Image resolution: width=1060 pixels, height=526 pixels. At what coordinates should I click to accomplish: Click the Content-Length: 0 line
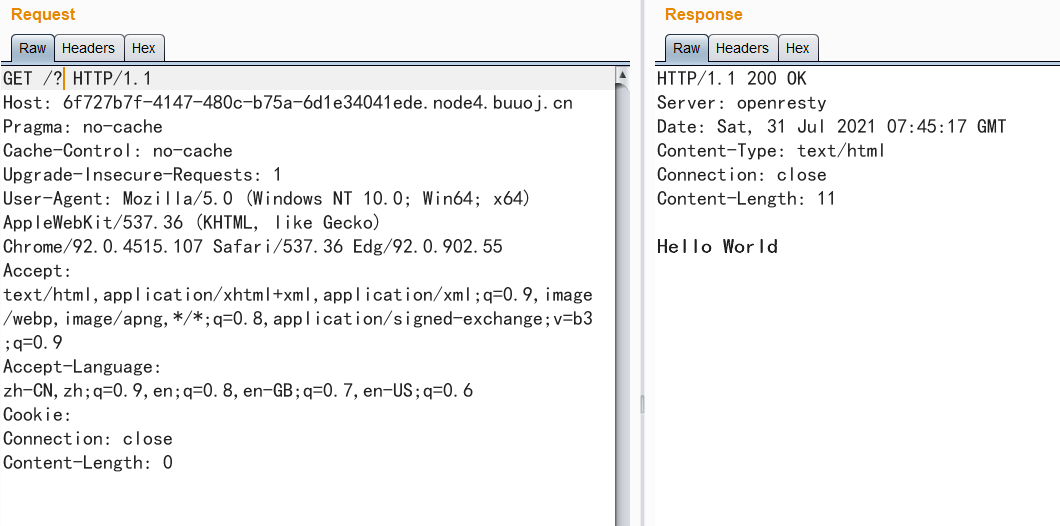click(x=88, y=462)
